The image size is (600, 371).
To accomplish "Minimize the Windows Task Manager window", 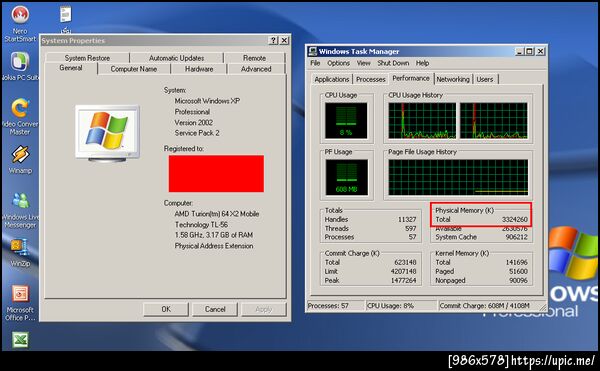I will pyautogui.click(x=519, y=51).
